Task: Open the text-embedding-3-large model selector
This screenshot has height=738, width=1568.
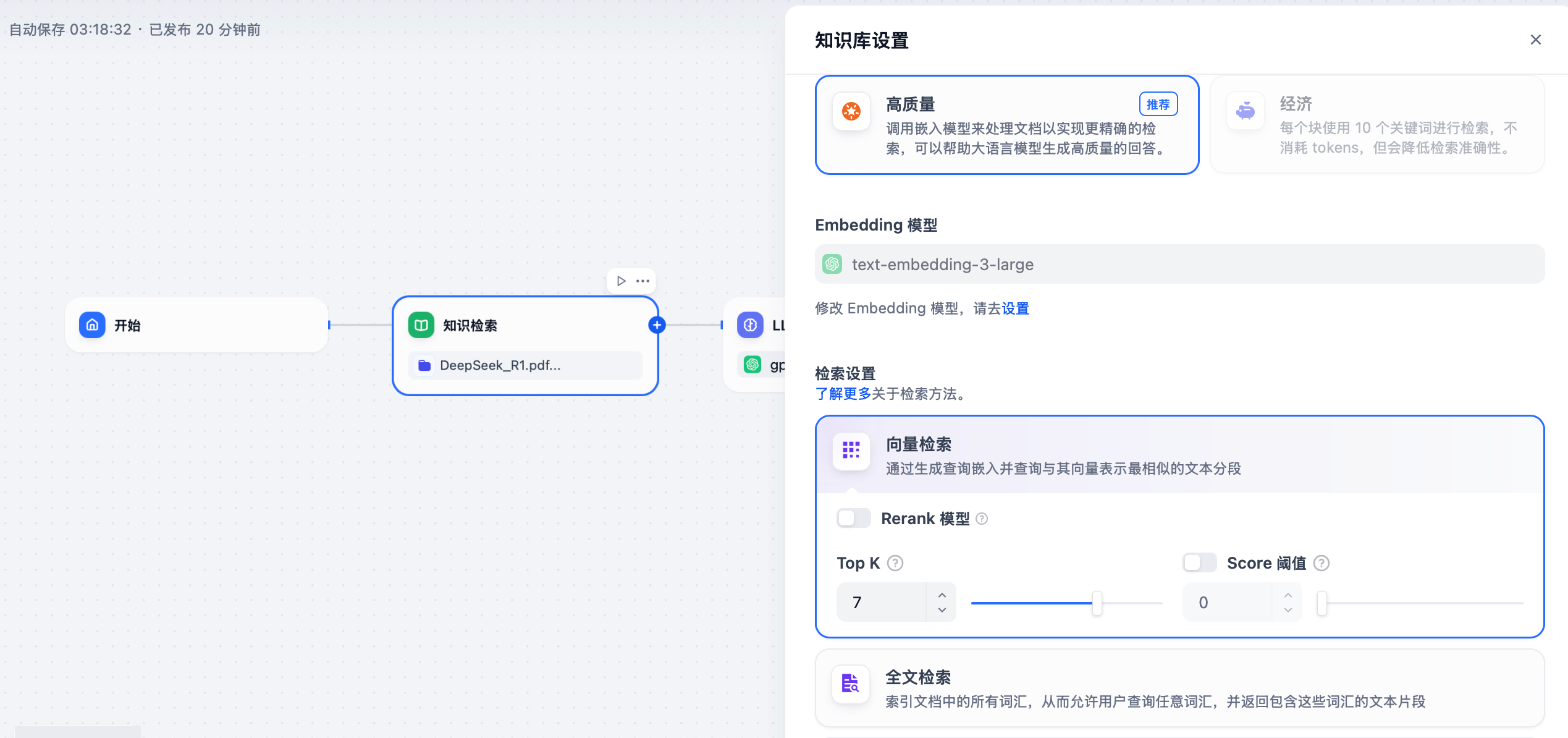Action: [x=1179, y=265]
